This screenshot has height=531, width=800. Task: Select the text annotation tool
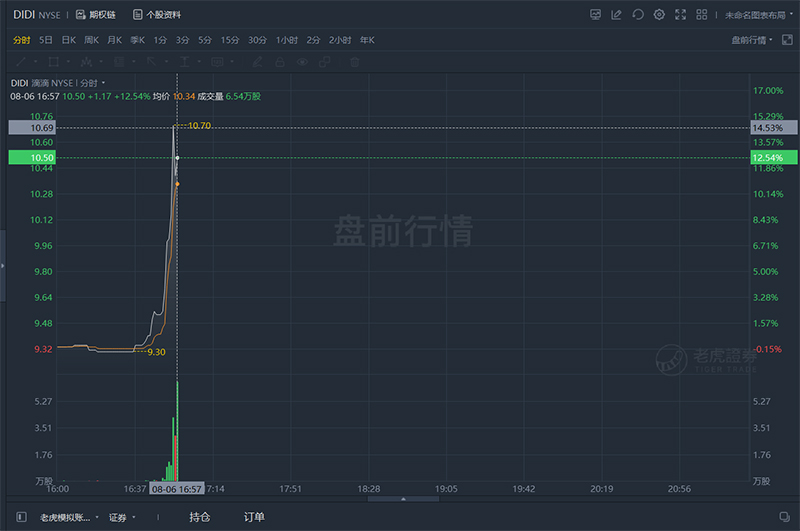pos(184,62)
